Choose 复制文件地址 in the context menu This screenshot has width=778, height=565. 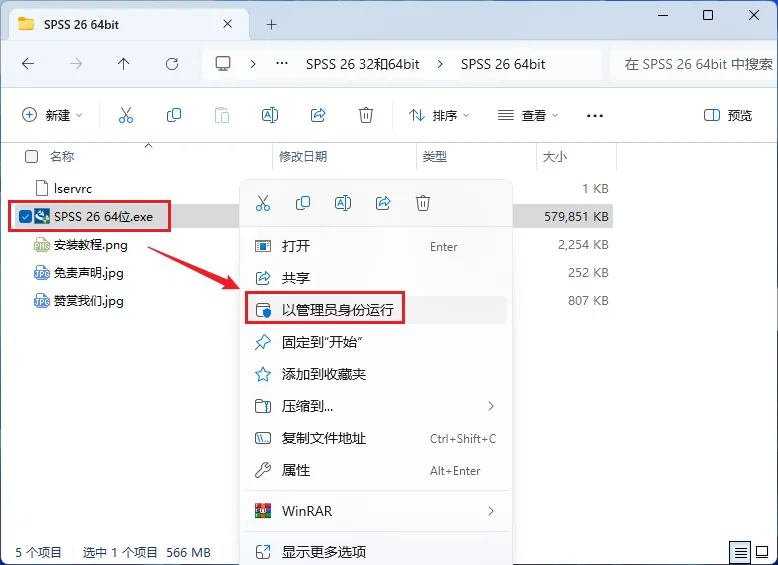click(376, 439)
